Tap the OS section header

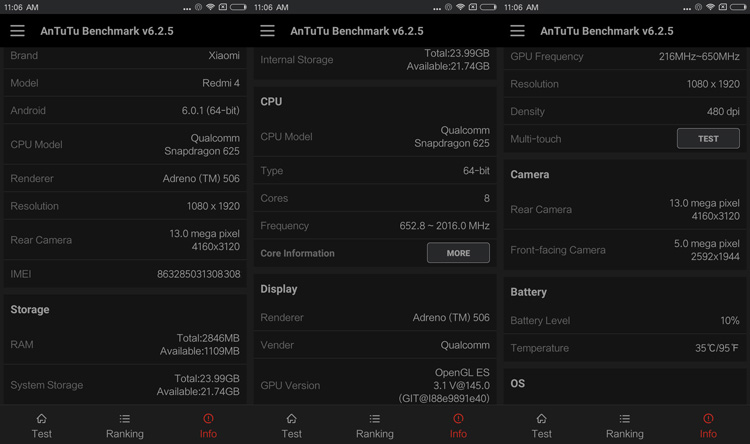point(518,383)
